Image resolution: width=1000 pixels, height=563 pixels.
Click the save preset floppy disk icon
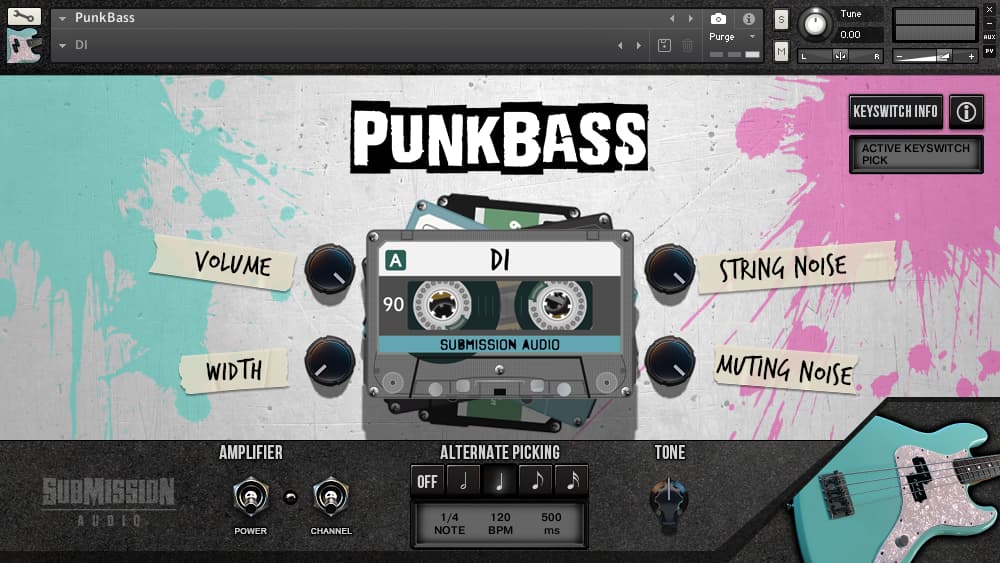(x=664, y=45)
